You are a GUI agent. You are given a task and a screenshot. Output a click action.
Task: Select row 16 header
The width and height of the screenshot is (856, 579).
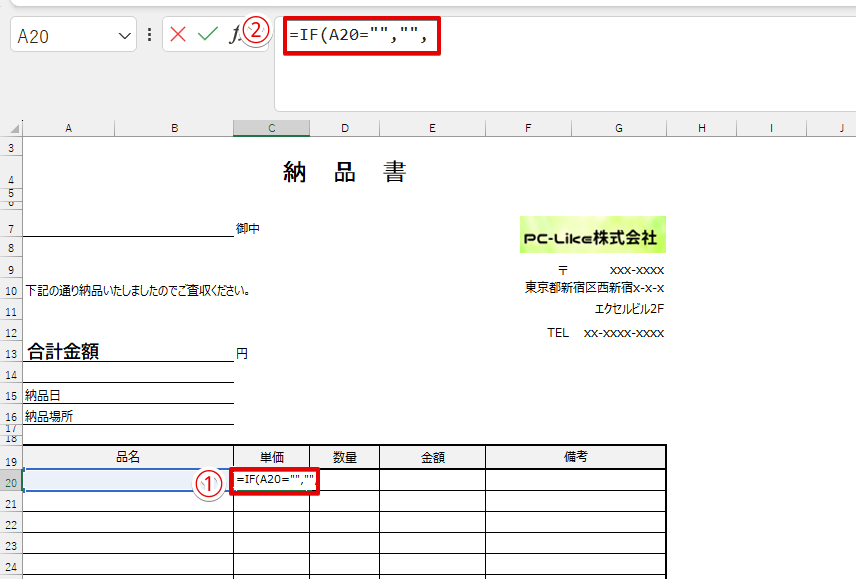pyautogui.click(x=11, y=416)
